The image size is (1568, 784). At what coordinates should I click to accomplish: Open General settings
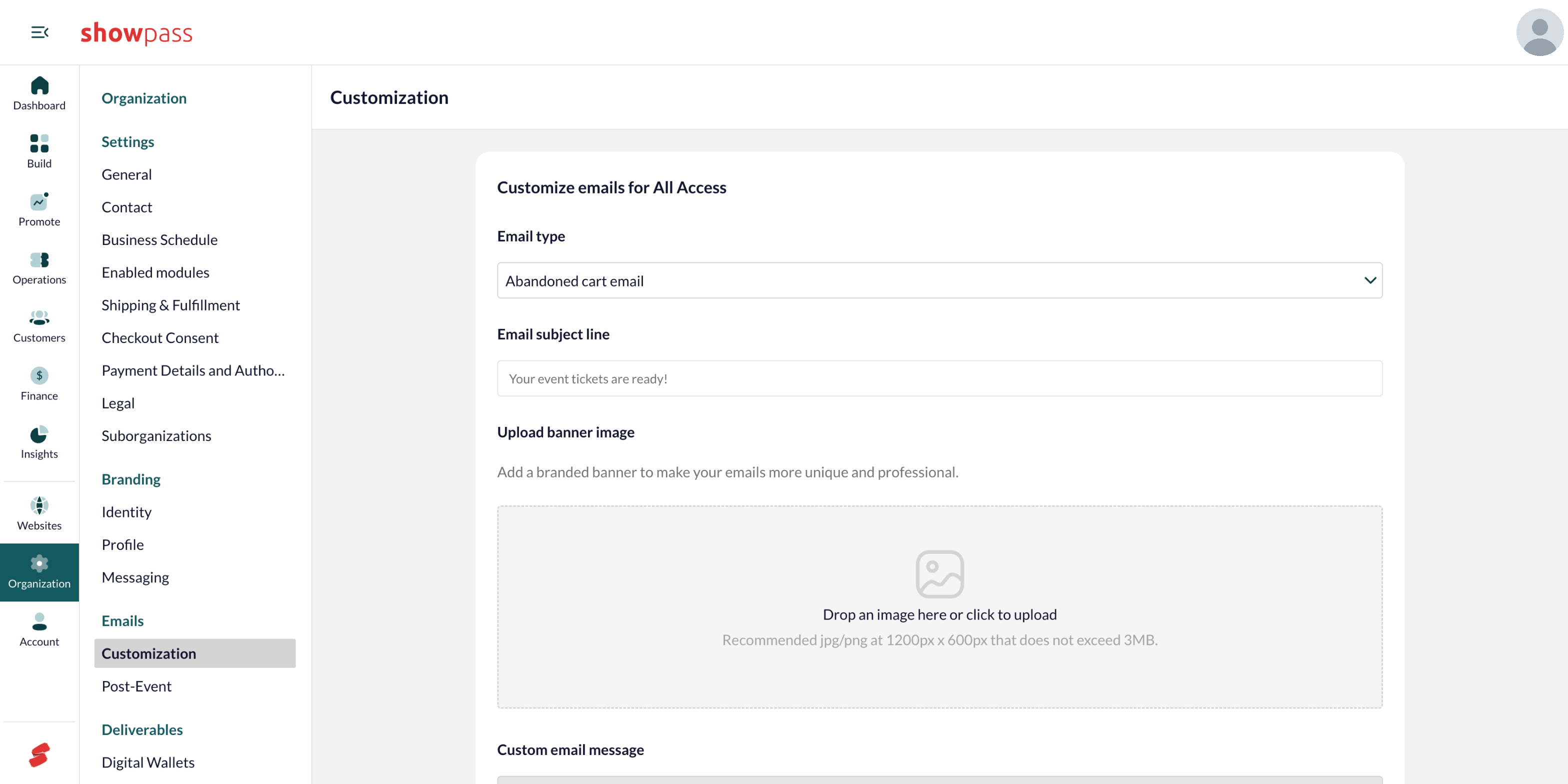pyautogui.click(x=126, y=174)
